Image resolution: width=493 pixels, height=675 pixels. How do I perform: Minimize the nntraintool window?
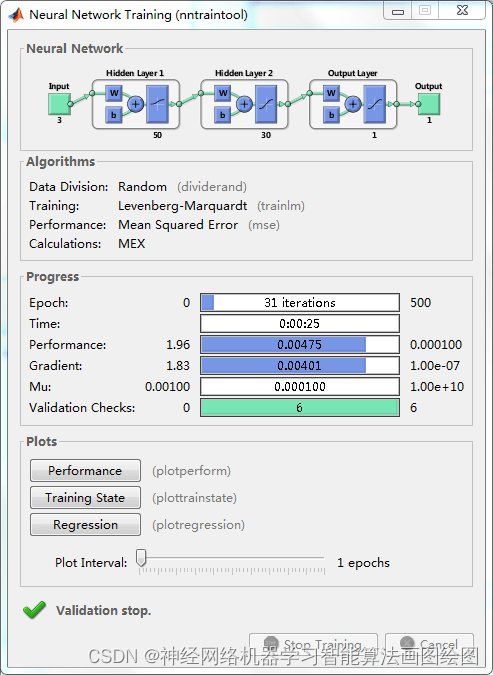[x=398, y=11]
